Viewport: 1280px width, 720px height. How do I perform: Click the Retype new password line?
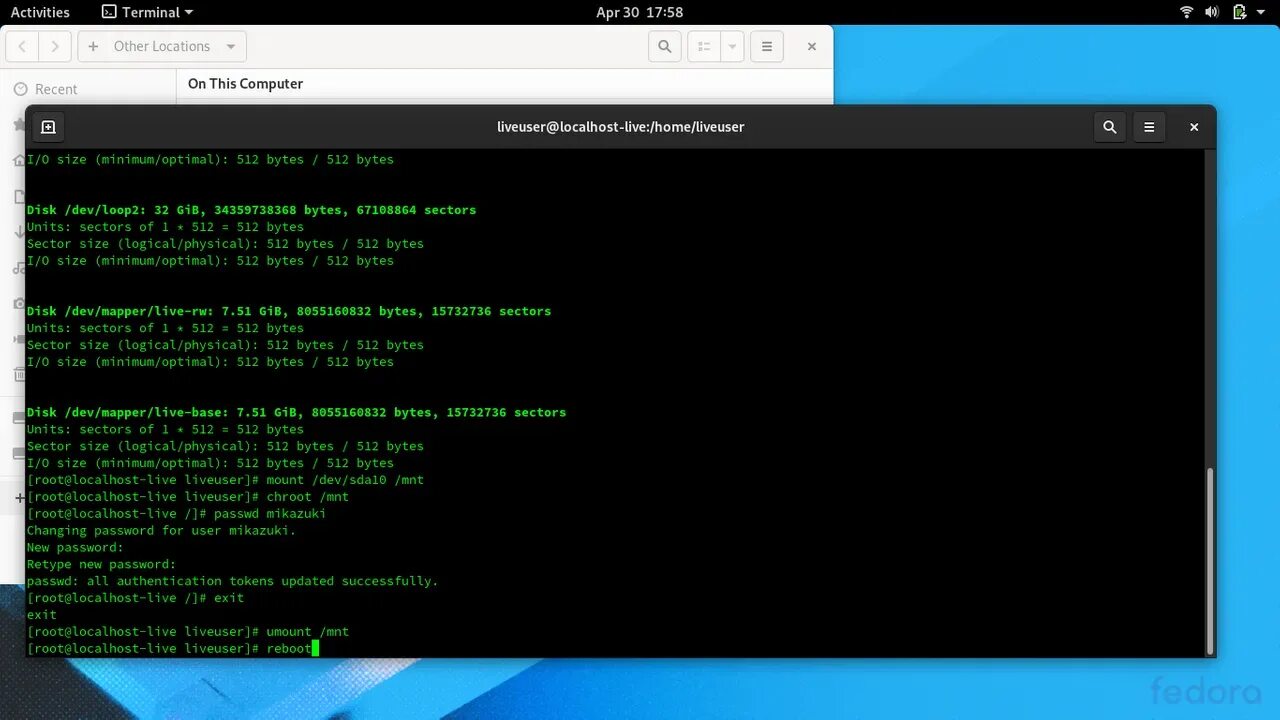pyautogui.click(x=101, y=564)
